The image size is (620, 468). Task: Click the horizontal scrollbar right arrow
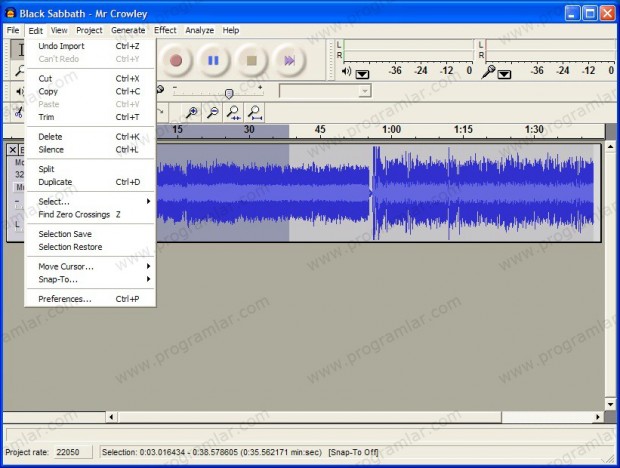(x=598, y=417)
